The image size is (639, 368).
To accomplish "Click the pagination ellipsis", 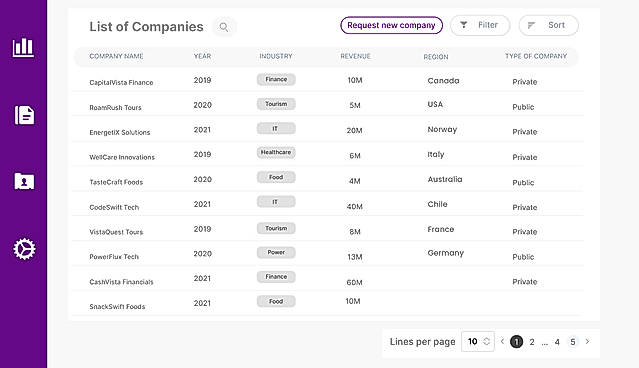I will click(x=544, y=343).
